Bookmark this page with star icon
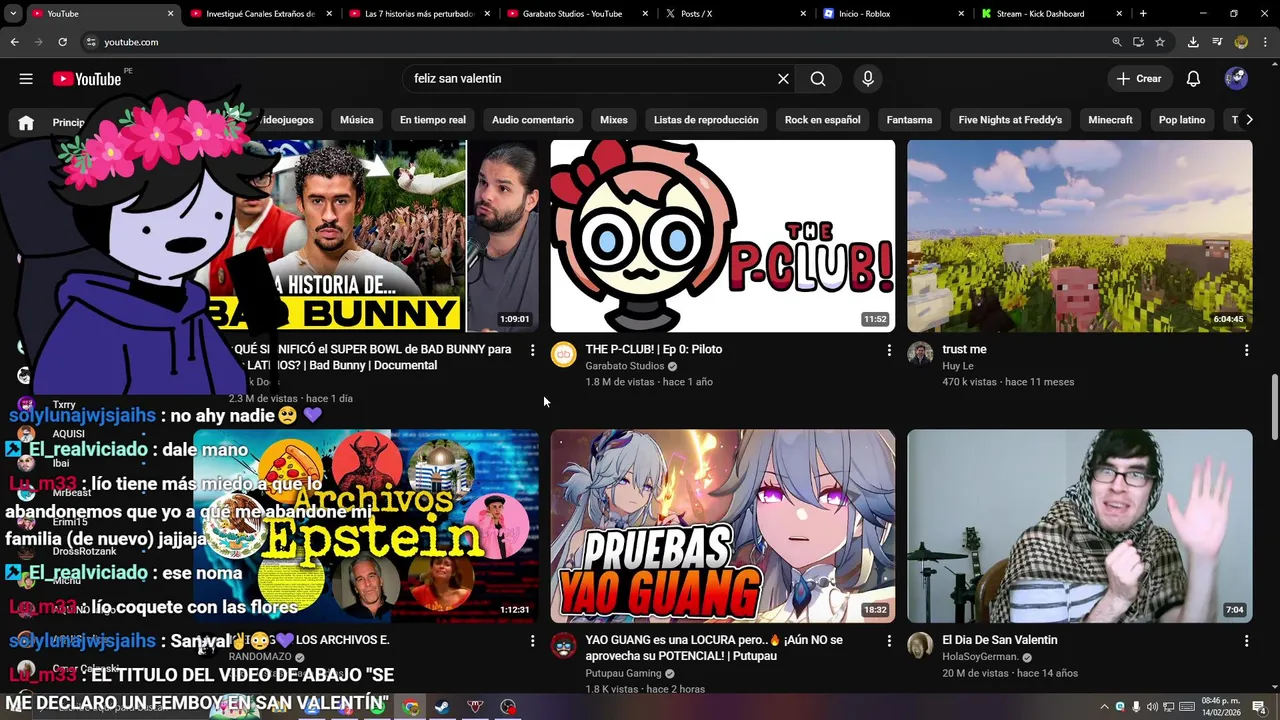Screen dimensions: 1280x720 1160,42
